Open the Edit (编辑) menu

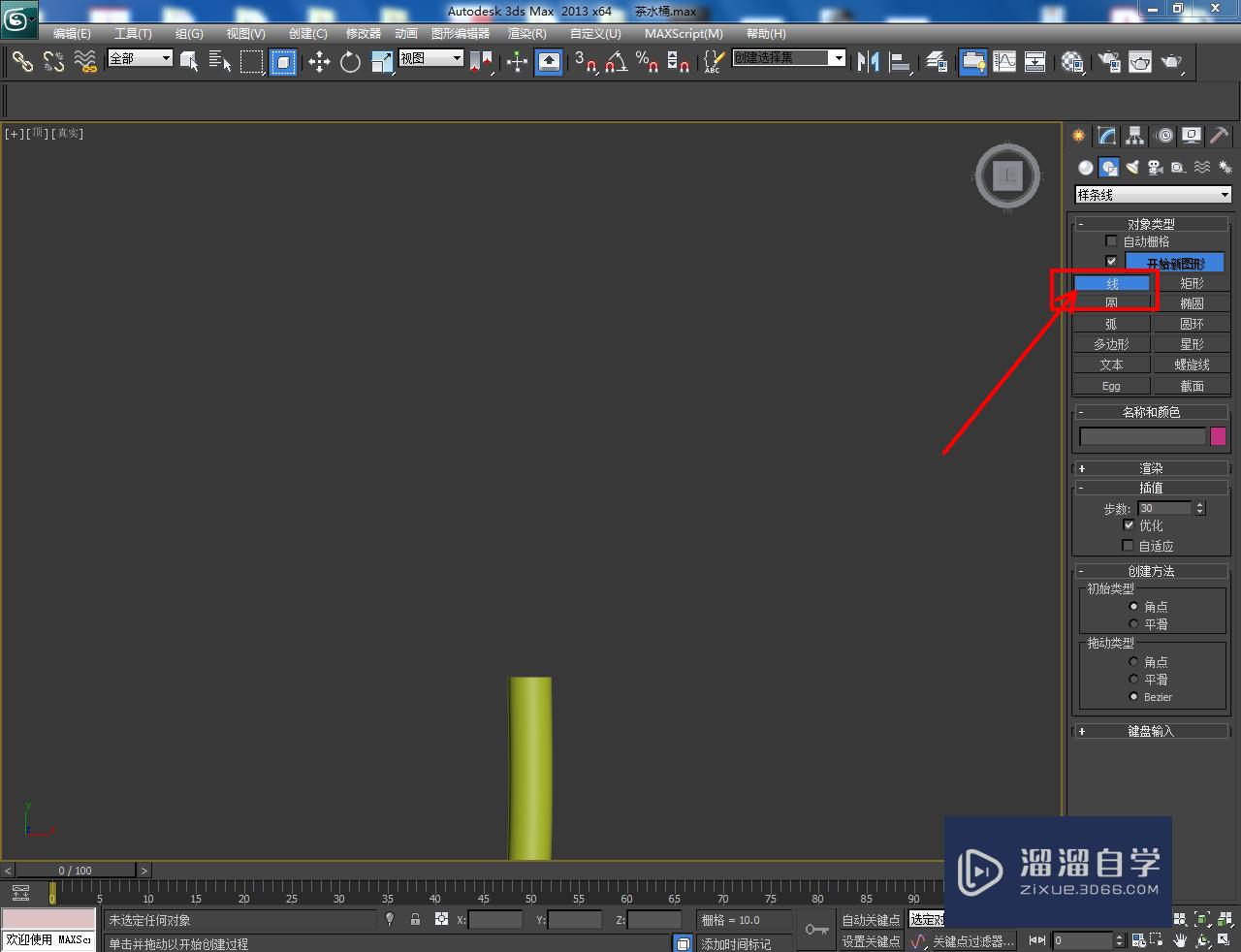[72, 33]
